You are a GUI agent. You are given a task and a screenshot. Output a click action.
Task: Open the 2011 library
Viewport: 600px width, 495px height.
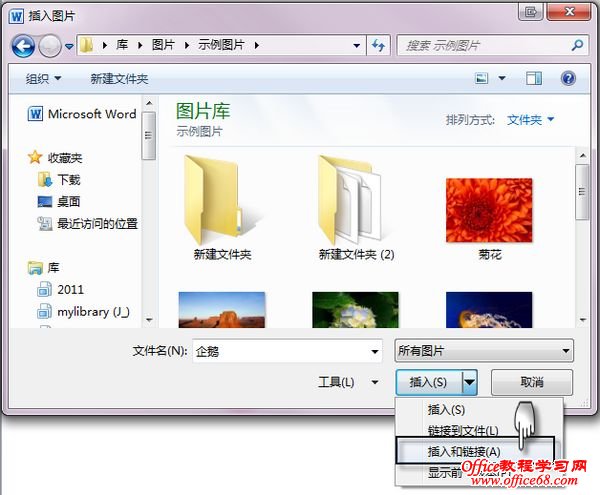point(60,290)
